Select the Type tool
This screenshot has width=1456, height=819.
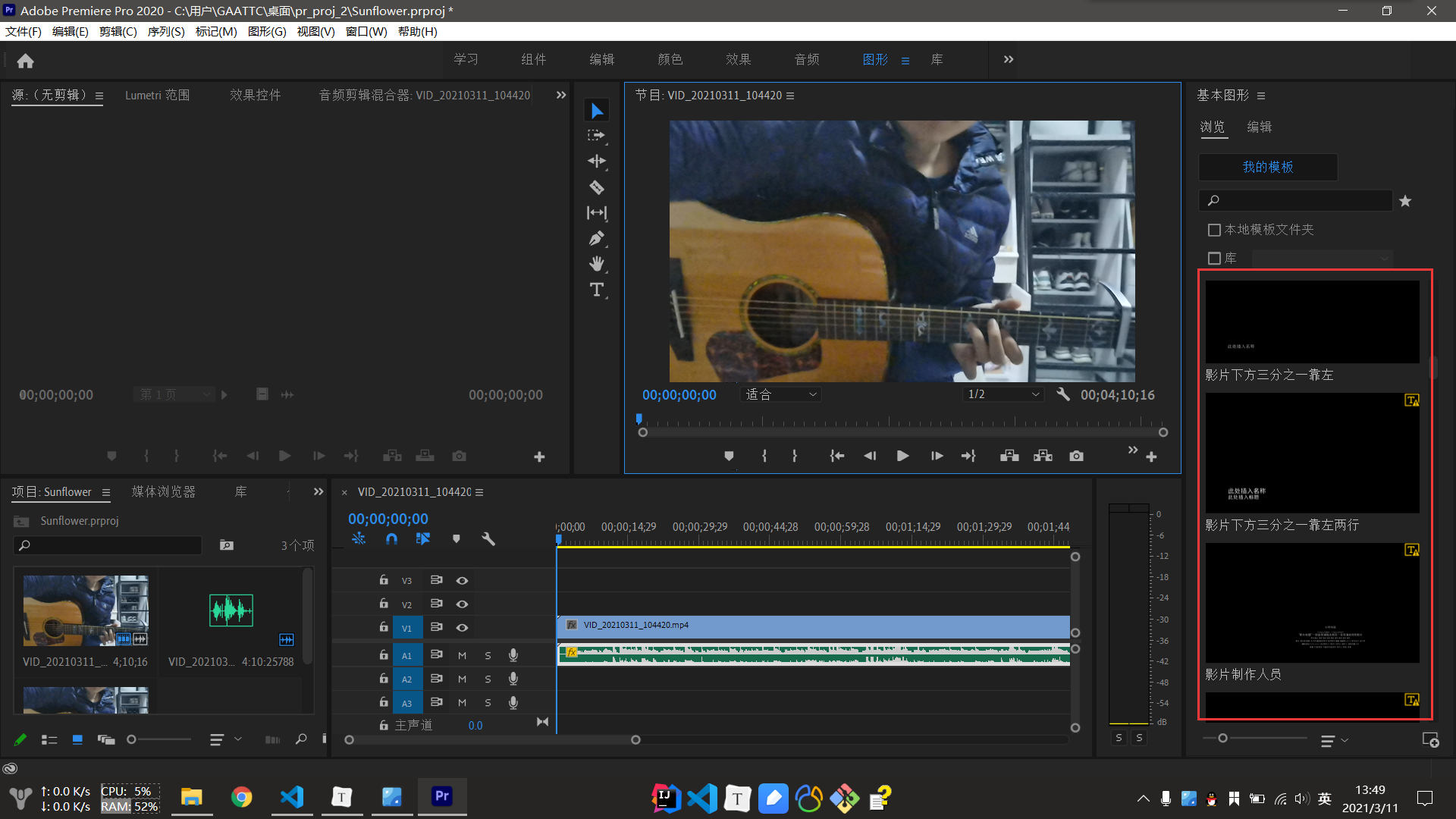pos(597,290)
